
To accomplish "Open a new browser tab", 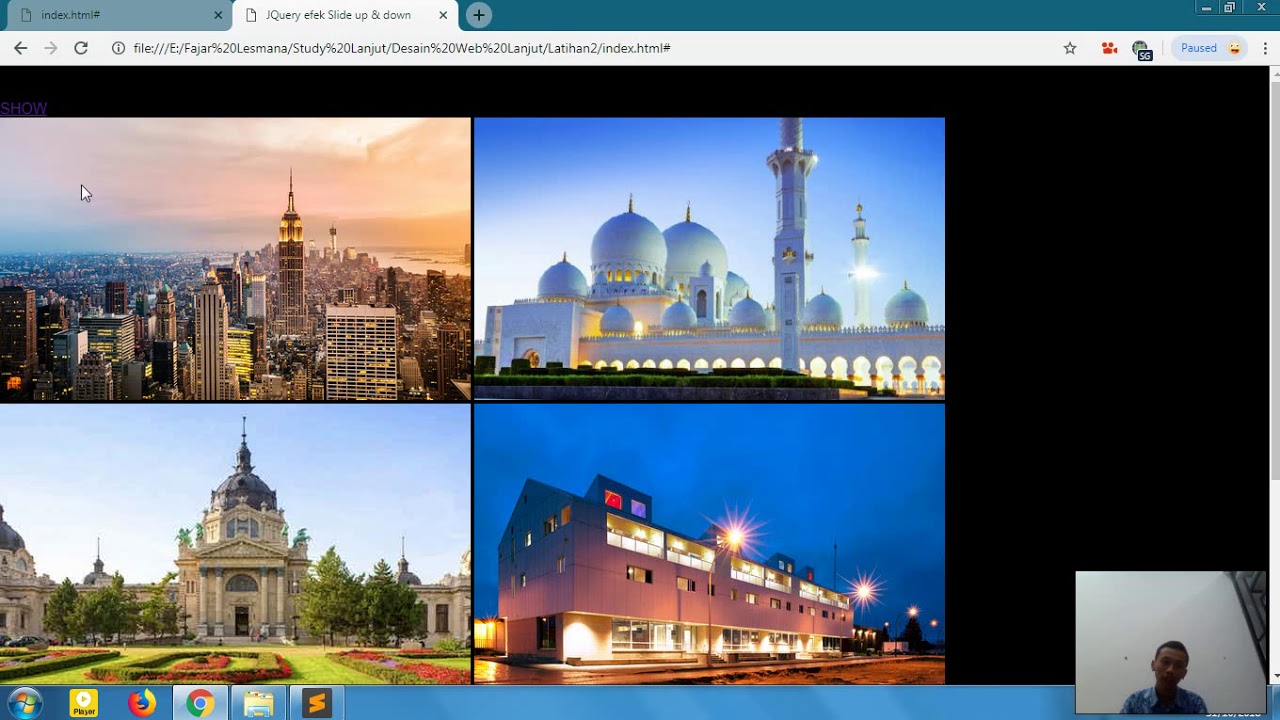I will click(x=479, y=15).
